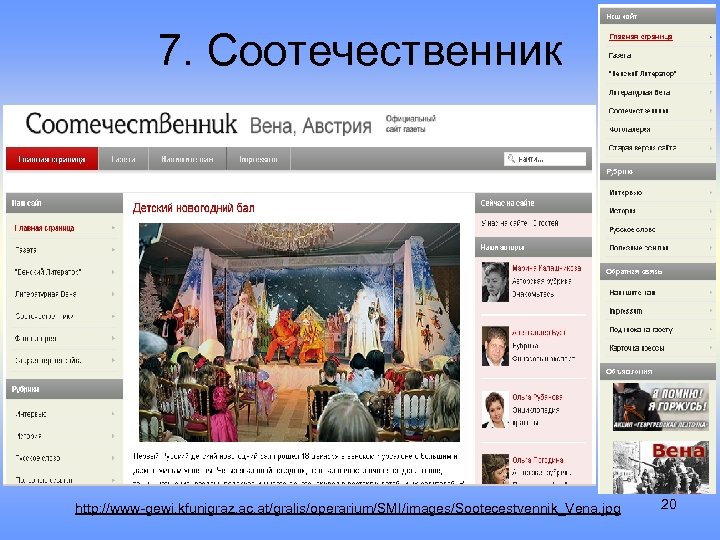This screenshot has height=540, width=720.
Task: Open Карточка прессы under Обратная связь
Action: pos(636,348)
